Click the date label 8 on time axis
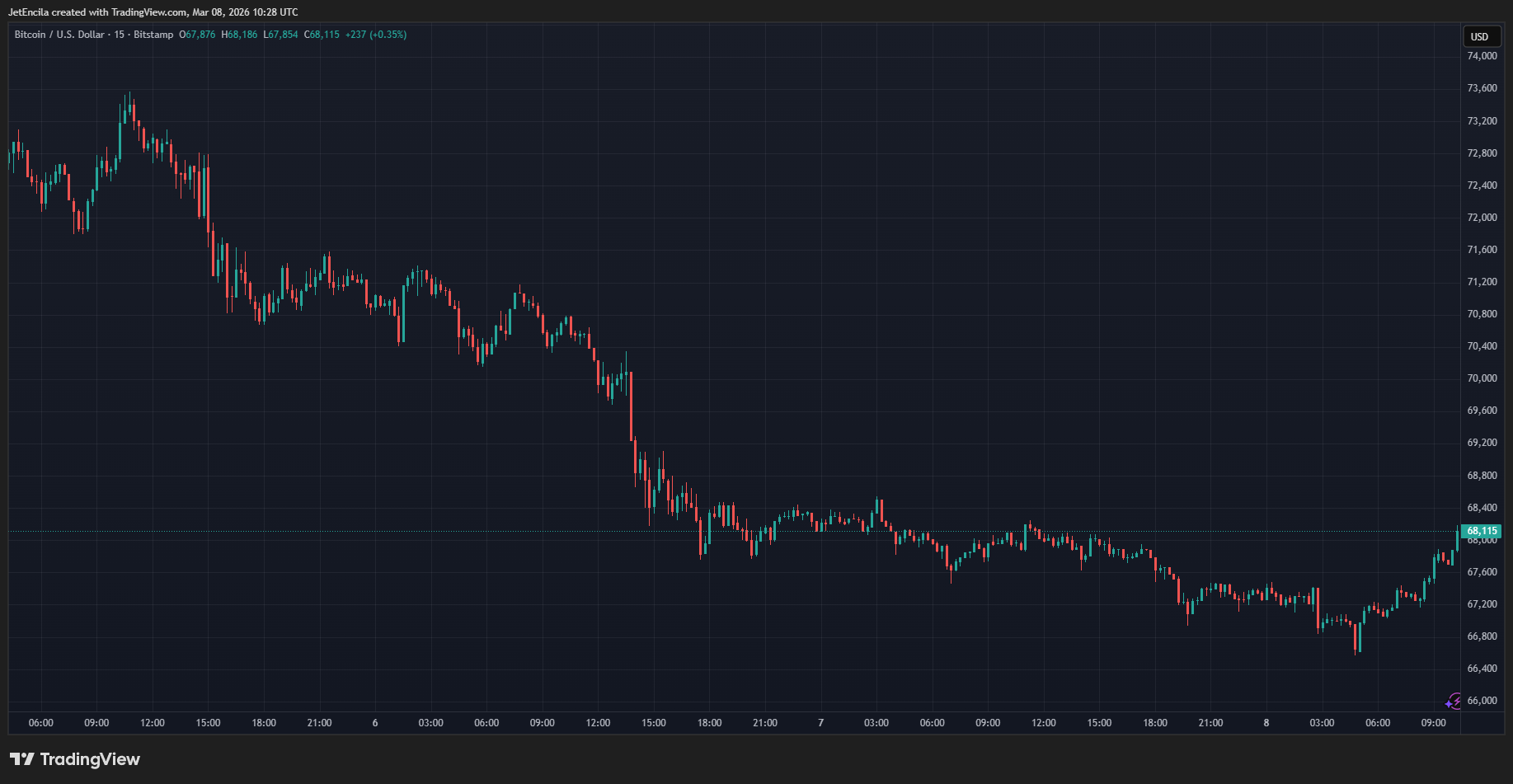This screenshot has width=1513, height=784. point(1266,723)
